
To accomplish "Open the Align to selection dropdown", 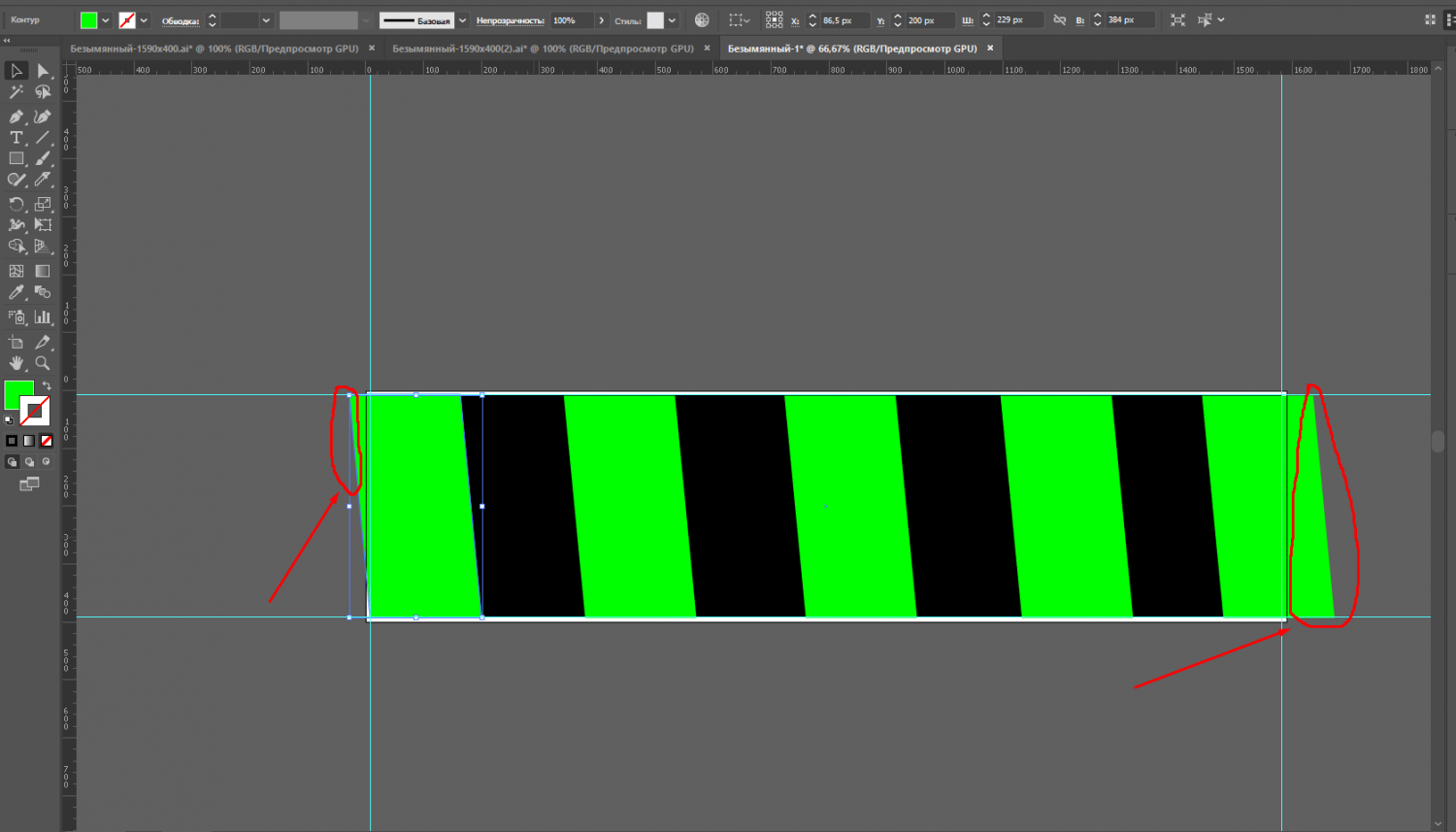I will [740, 20].
